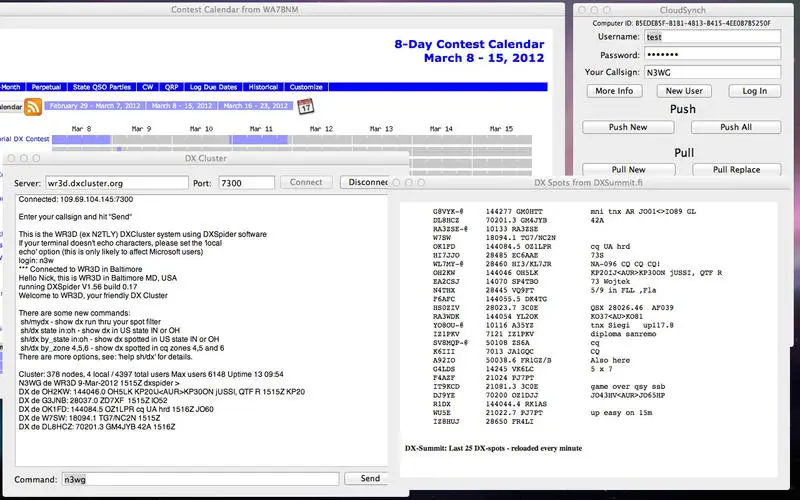Select spot row W7SW 18094.1 TG7/NC2N
The image size is (800, 500).
(x=494, y=238)
